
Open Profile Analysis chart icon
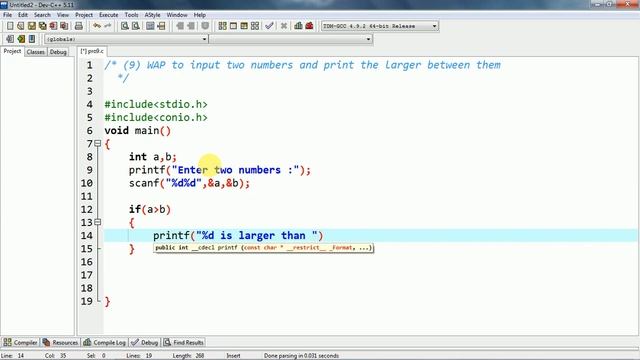click(298, 26)
